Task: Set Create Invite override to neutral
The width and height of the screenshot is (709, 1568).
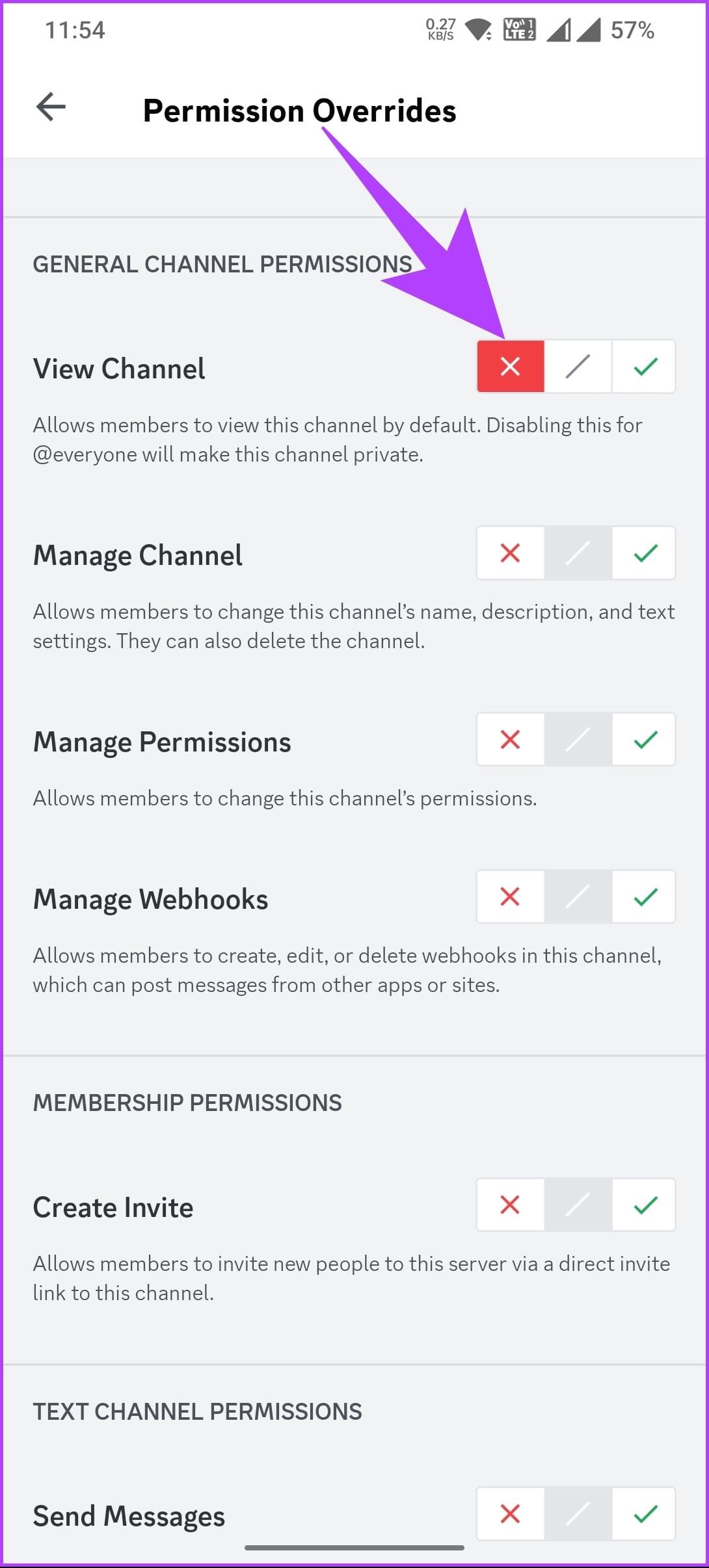Action: click(x=576, y=1205)
